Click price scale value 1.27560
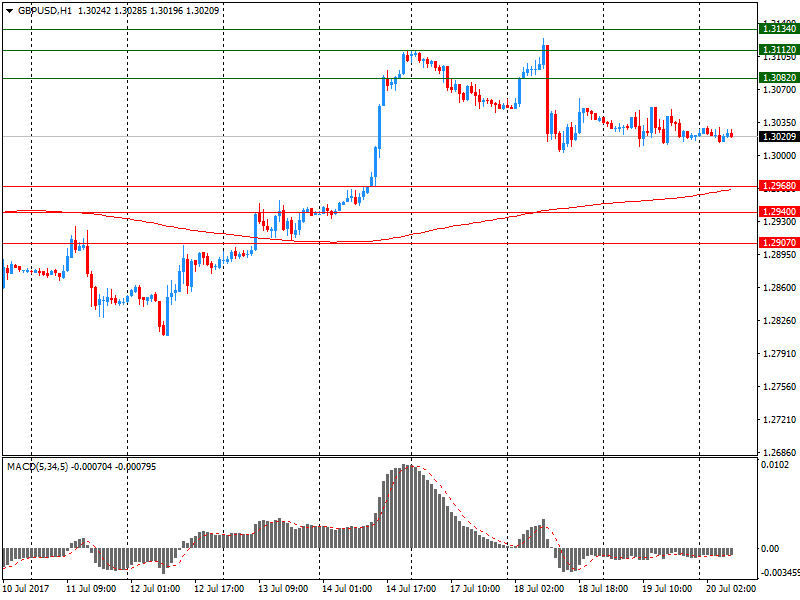800x600 pixels. point(779,387)
